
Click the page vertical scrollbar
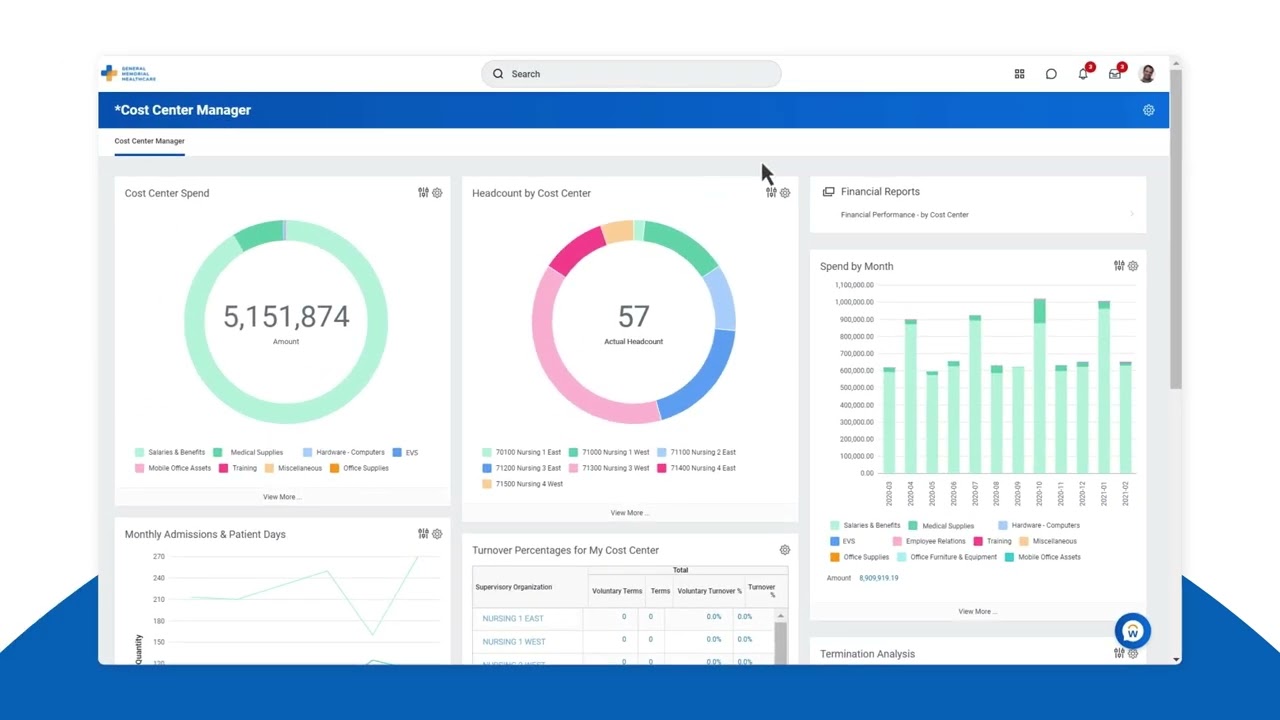[1175, 228]
